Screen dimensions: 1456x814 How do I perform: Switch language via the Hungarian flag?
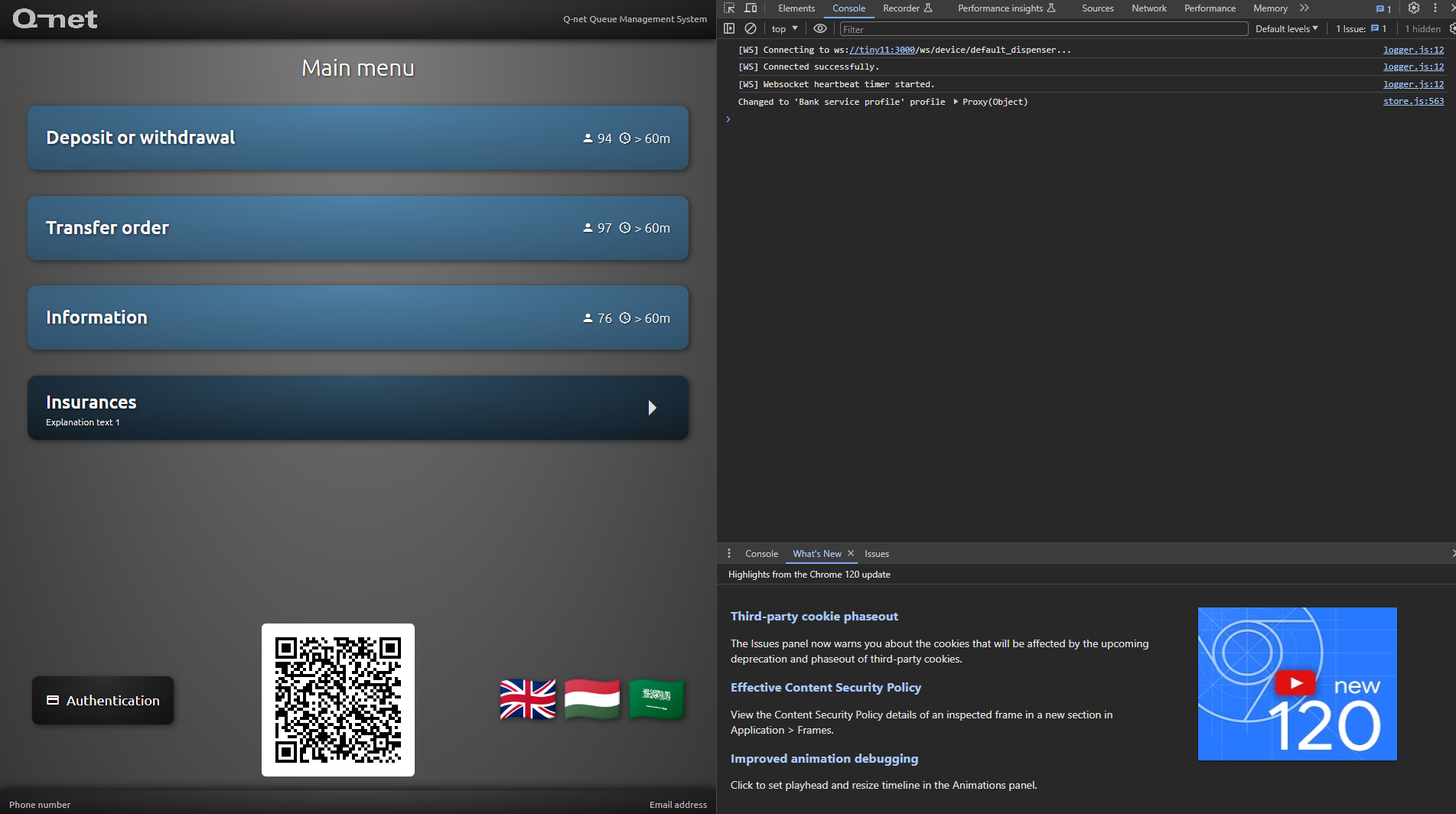(592, 699)
